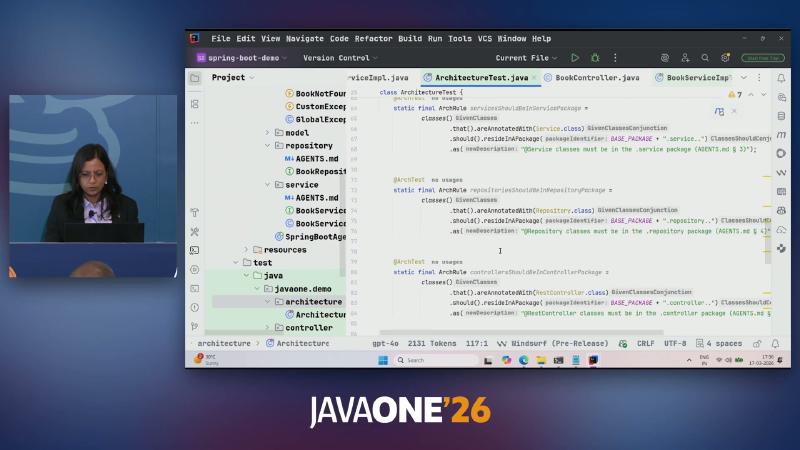The height and width of the screenshot is (450, 800).
Task: Toggle the read-only lock in the status bar
Action: pyautogui.click(x=757, y=344)
